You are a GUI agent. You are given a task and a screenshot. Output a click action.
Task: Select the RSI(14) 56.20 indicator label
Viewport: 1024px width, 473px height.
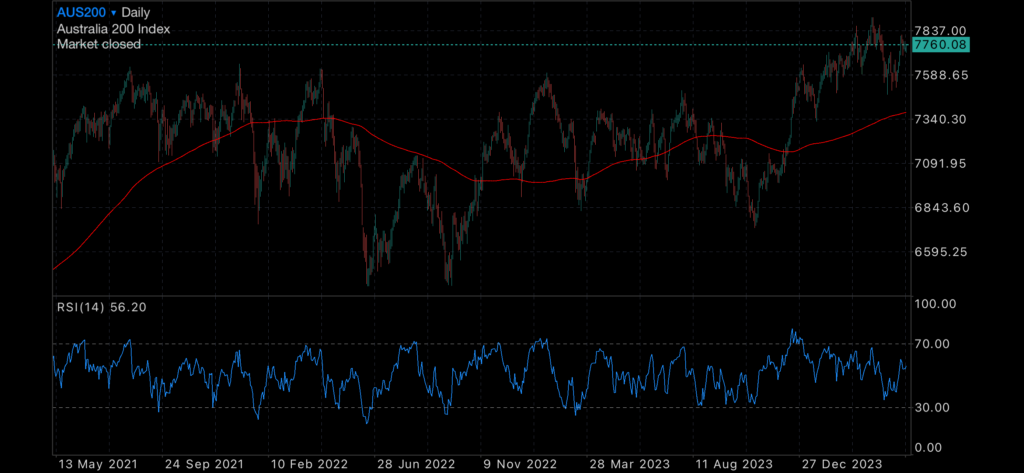(x=101, y=307)
